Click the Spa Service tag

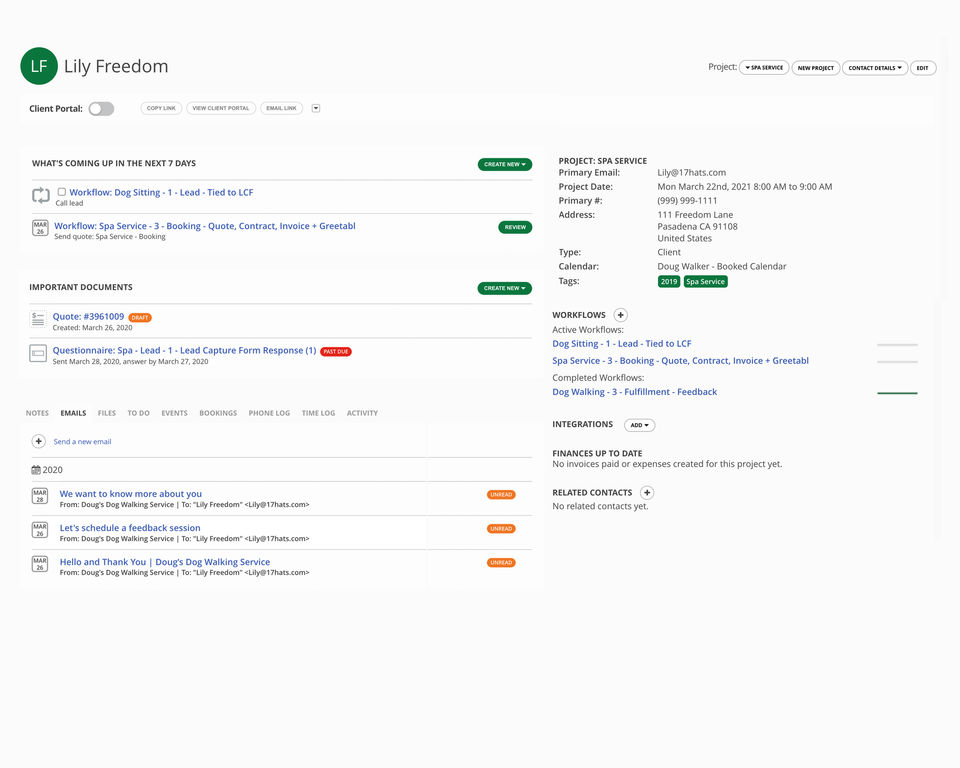click(x=706, y=282)
